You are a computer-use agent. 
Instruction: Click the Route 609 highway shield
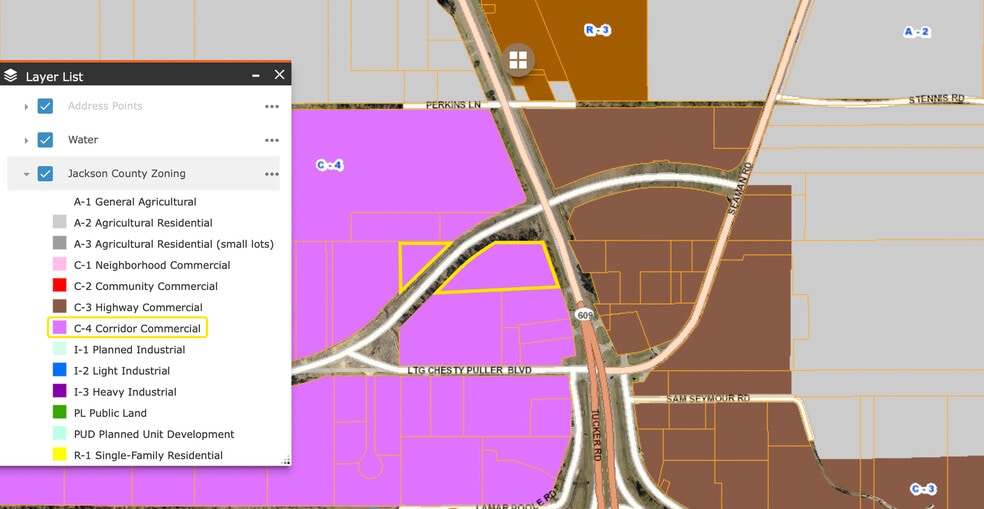point(582,315)
